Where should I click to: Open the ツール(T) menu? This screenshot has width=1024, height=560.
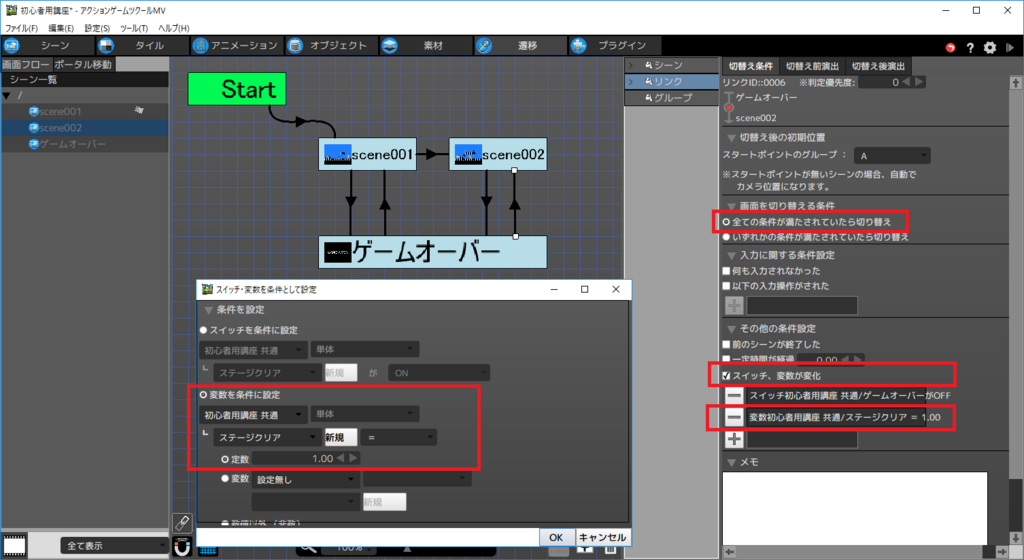133,28
